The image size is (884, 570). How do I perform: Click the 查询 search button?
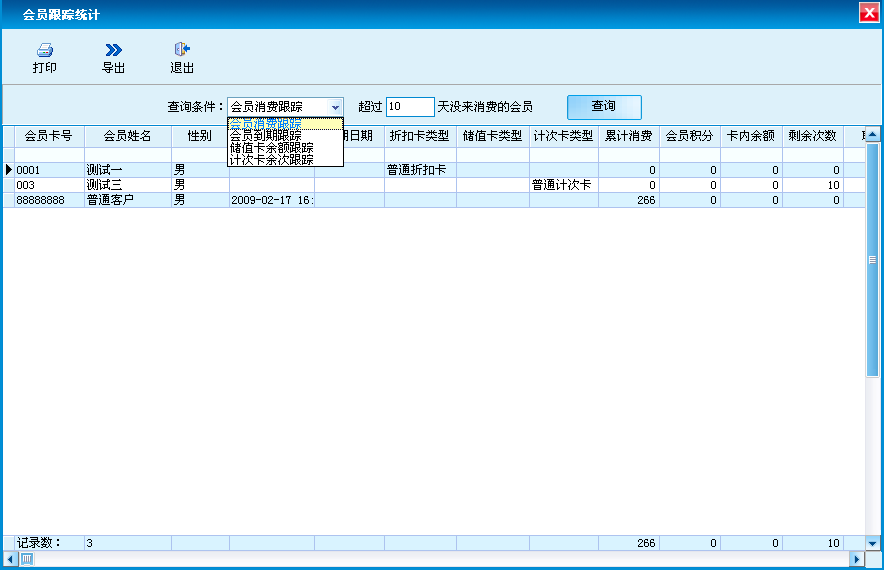pos(603,106)
